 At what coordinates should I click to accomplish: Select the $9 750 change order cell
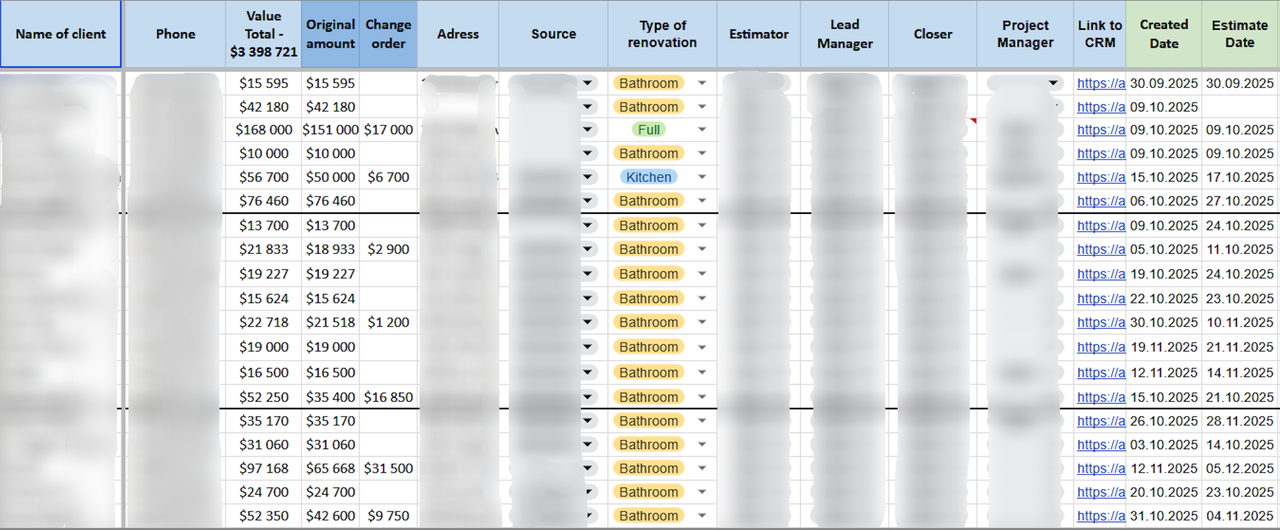click(388, 517)
